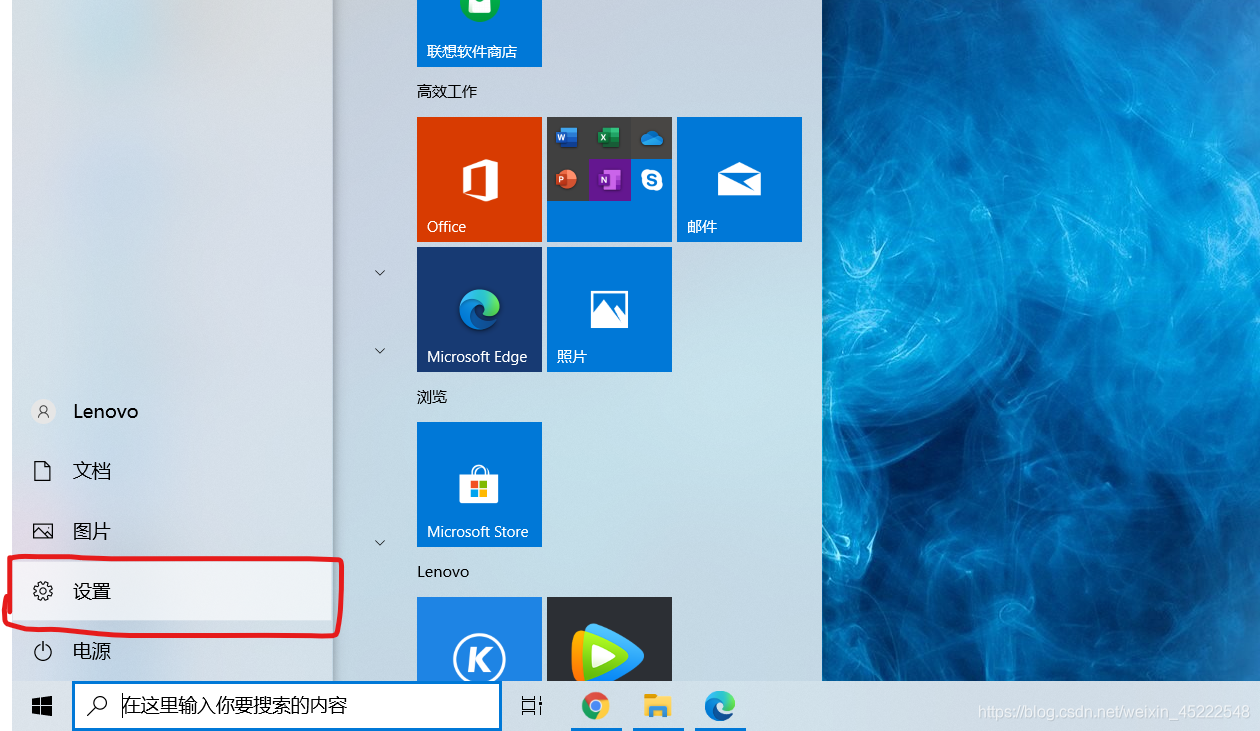The image size is (1260, 731).
Task: Open the 电源 power menu
Action: tap(172, 651)
